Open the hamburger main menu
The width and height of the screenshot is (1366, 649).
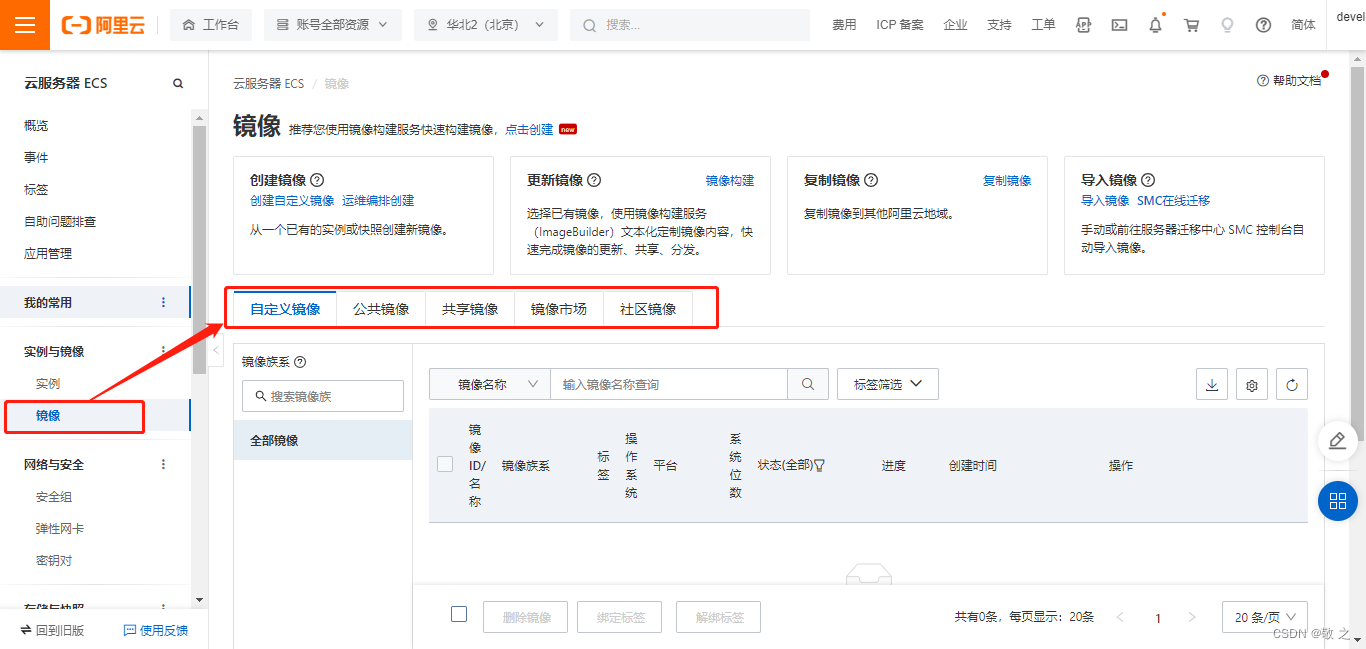(25, 25)
